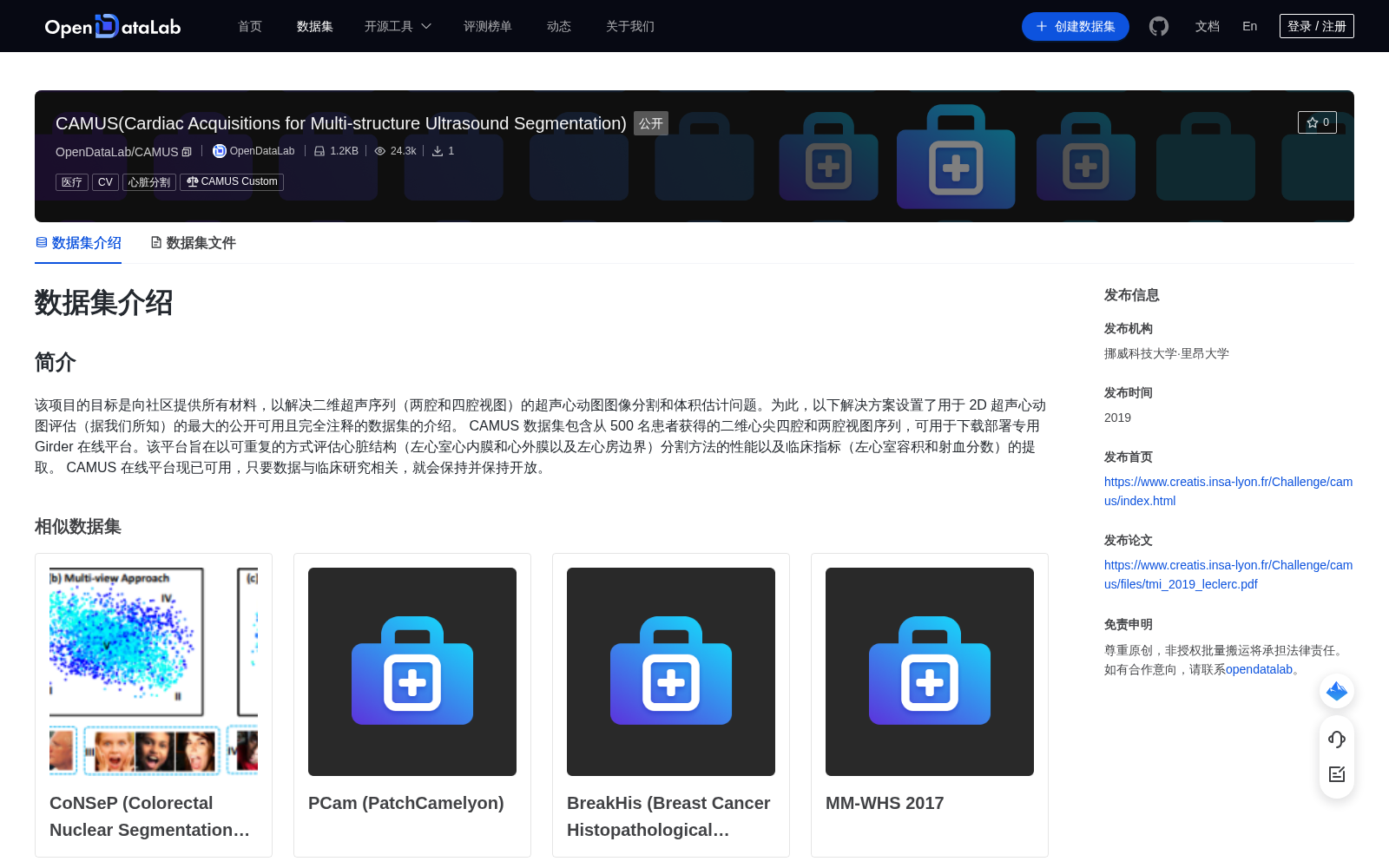Click the publish year 2019
This screenshot has width=1389, height=868.
[1117, 418]
